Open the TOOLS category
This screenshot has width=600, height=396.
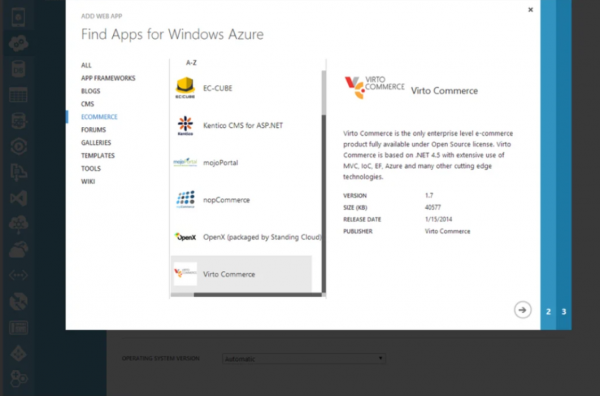click(91, 169)
